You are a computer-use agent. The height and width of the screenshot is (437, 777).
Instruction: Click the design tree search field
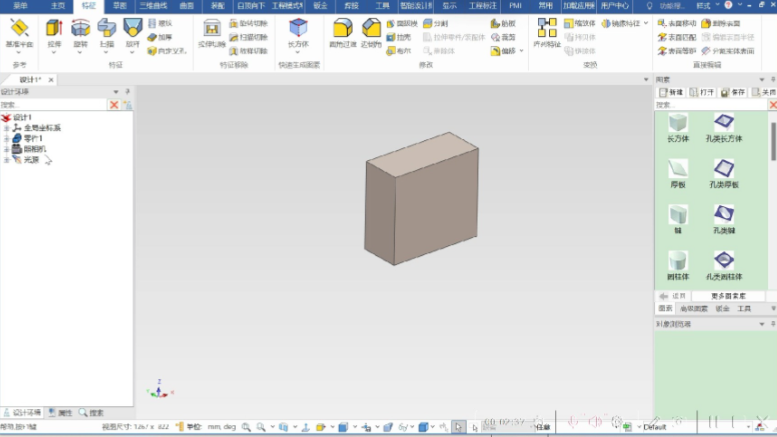[52, 104]
